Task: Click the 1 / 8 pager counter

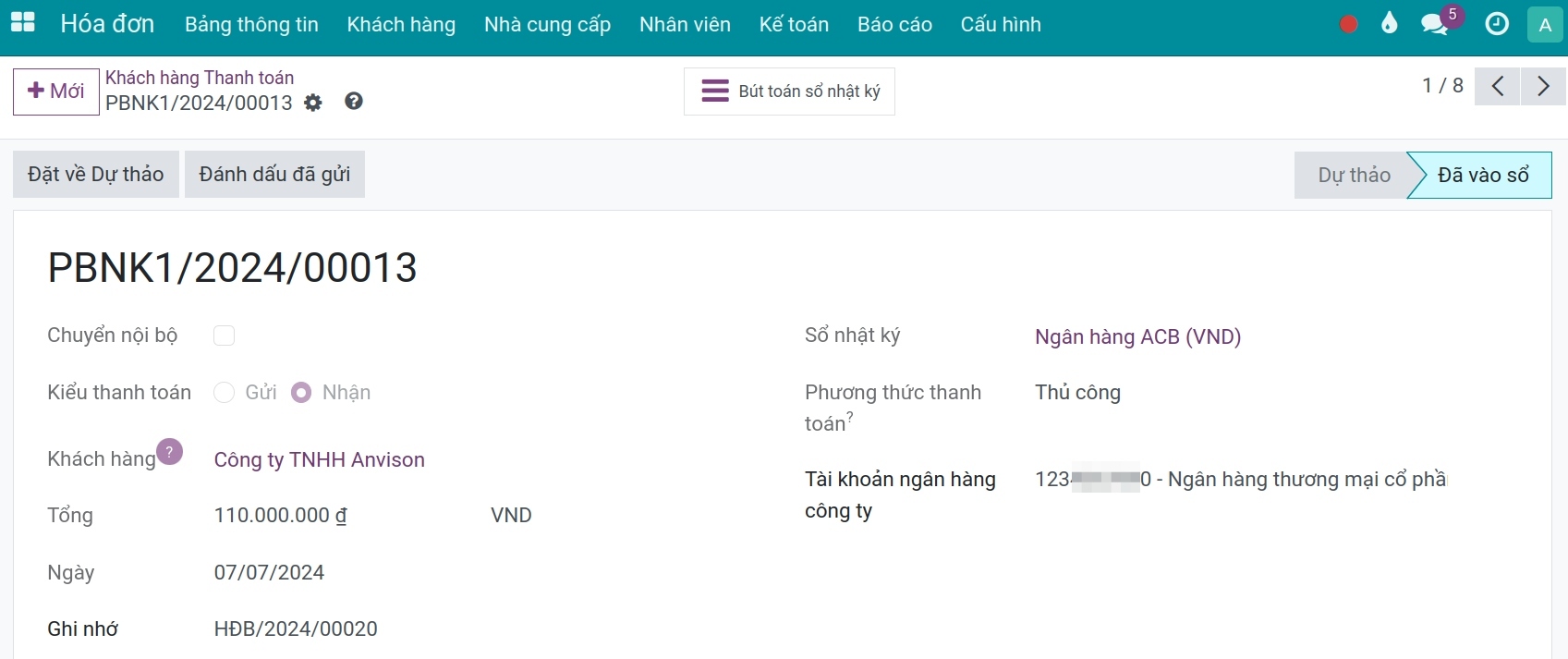Action: (1442, 86)
